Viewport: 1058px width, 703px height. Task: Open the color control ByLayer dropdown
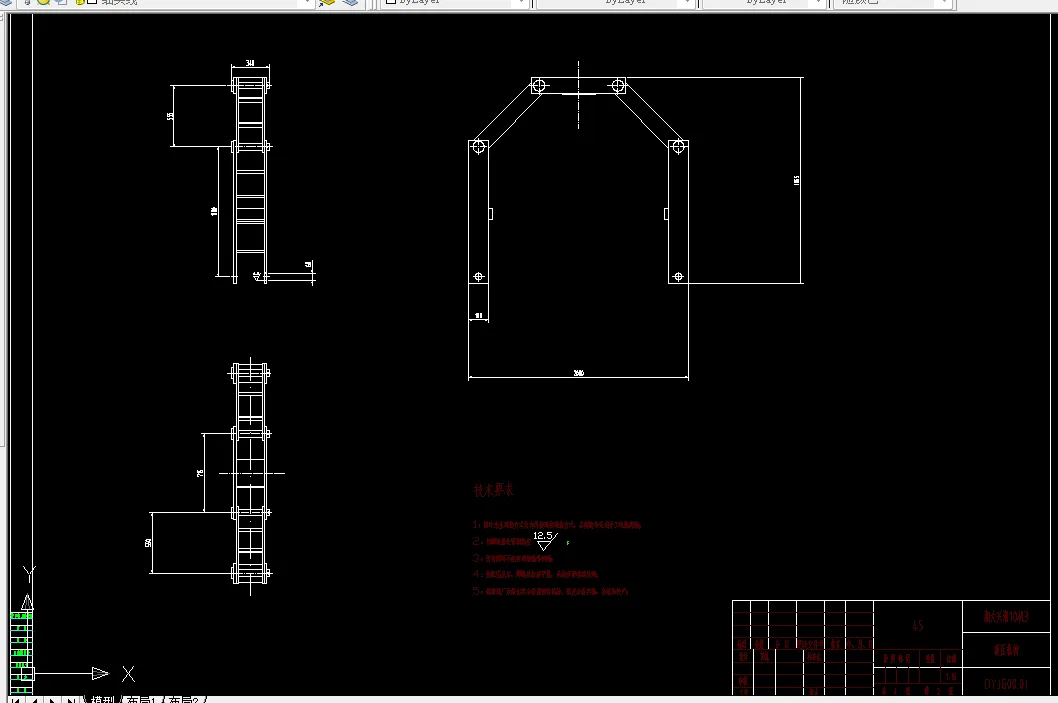pos(455,3)
